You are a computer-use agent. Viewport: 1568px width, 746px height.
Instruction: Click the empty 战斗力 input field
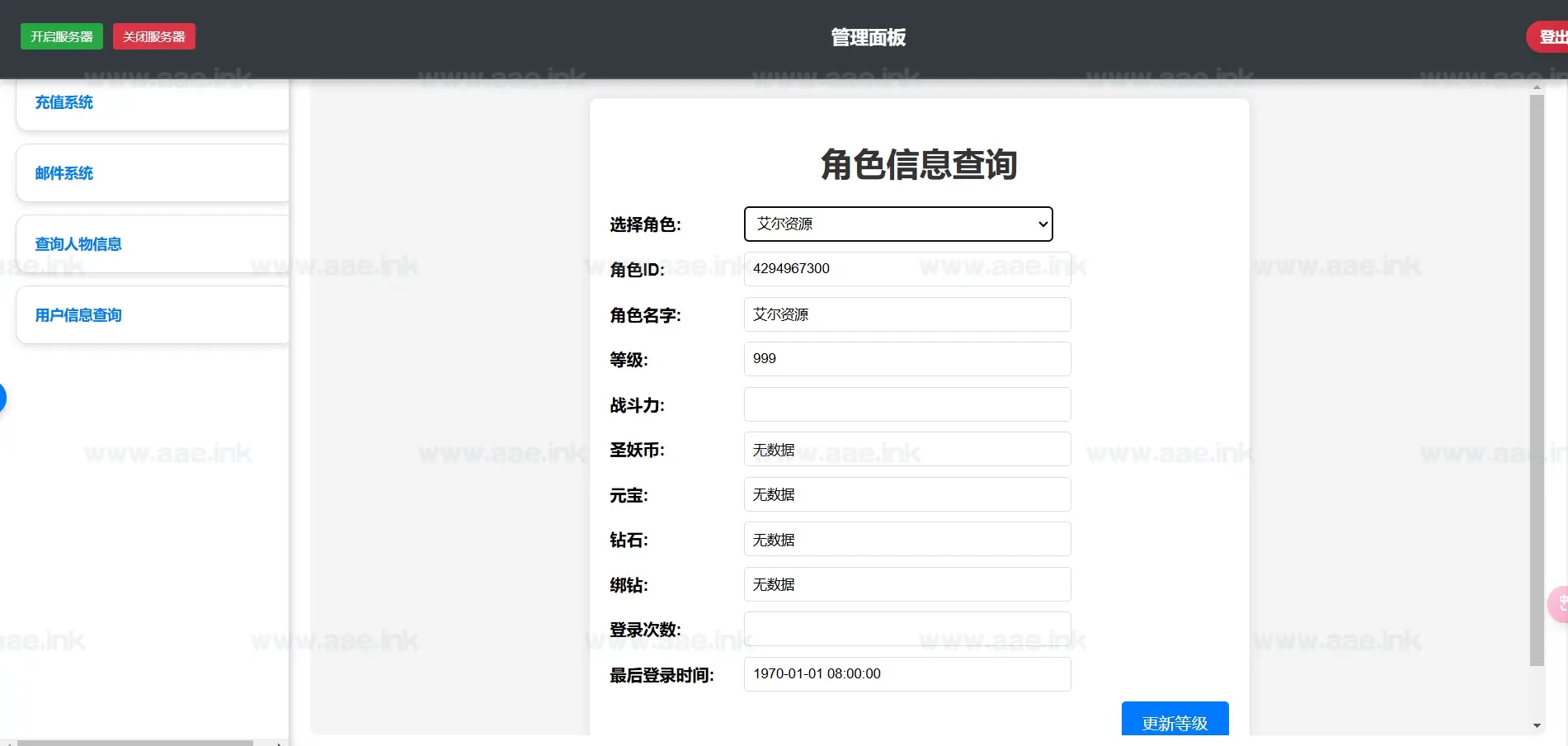907,404
